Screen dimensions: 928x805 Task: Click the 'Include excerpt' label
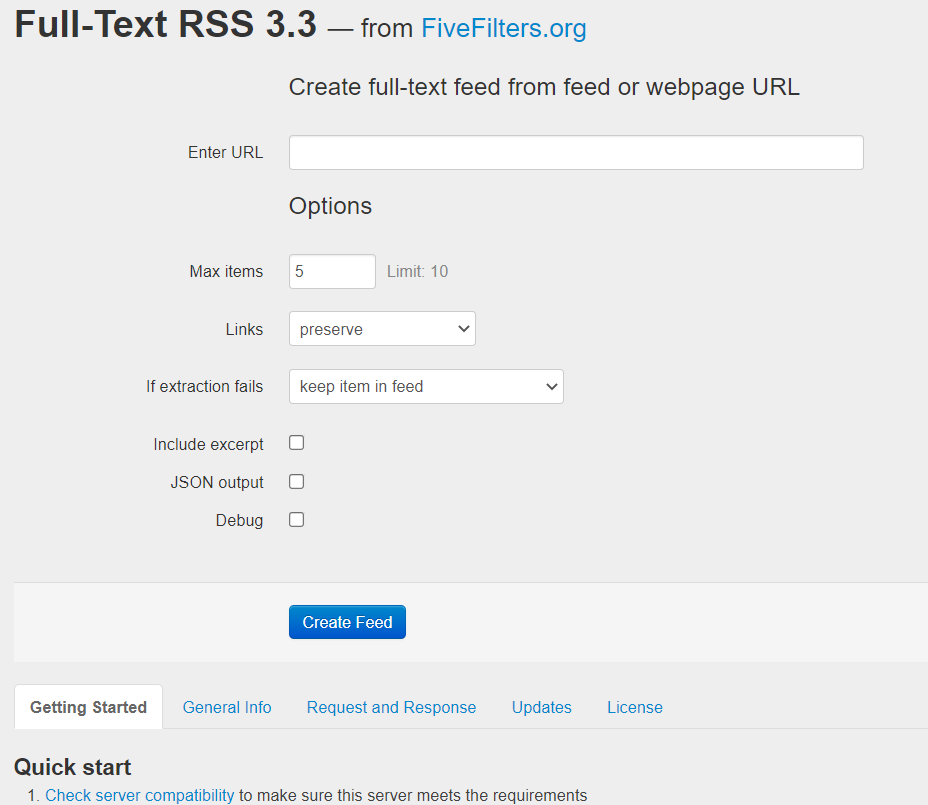(x=208, y=445)
